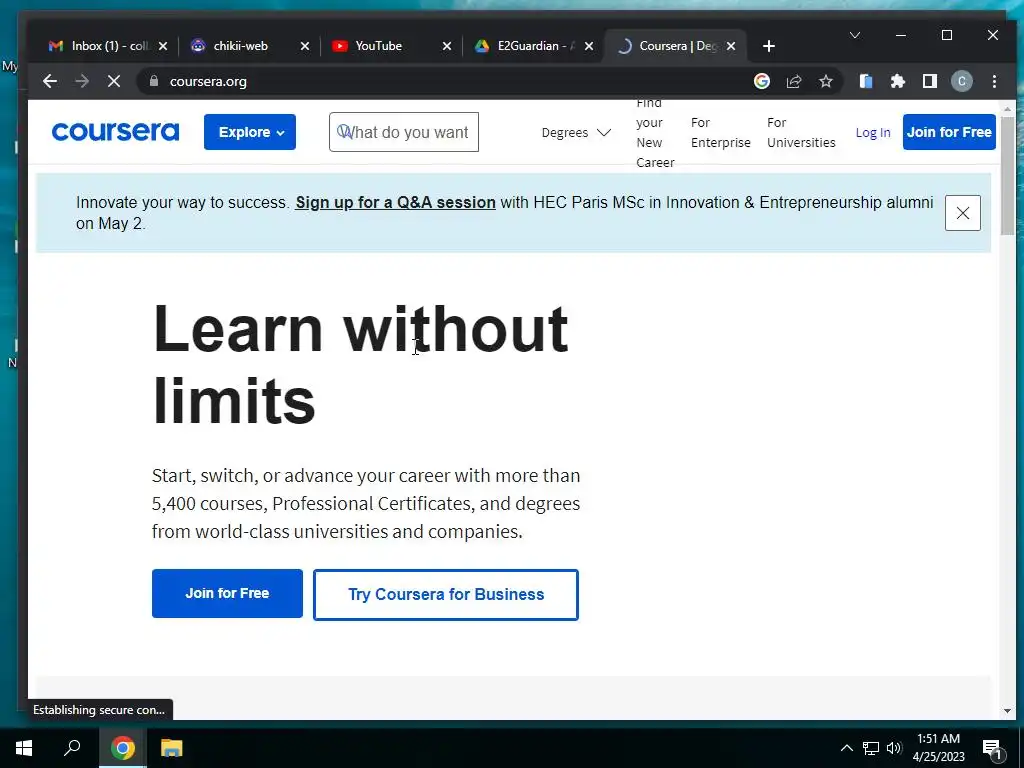The width and height of the screenshot is (1024, 768).
Task: Close the Gmail Inbox tab
Action: tap(163, 46)
